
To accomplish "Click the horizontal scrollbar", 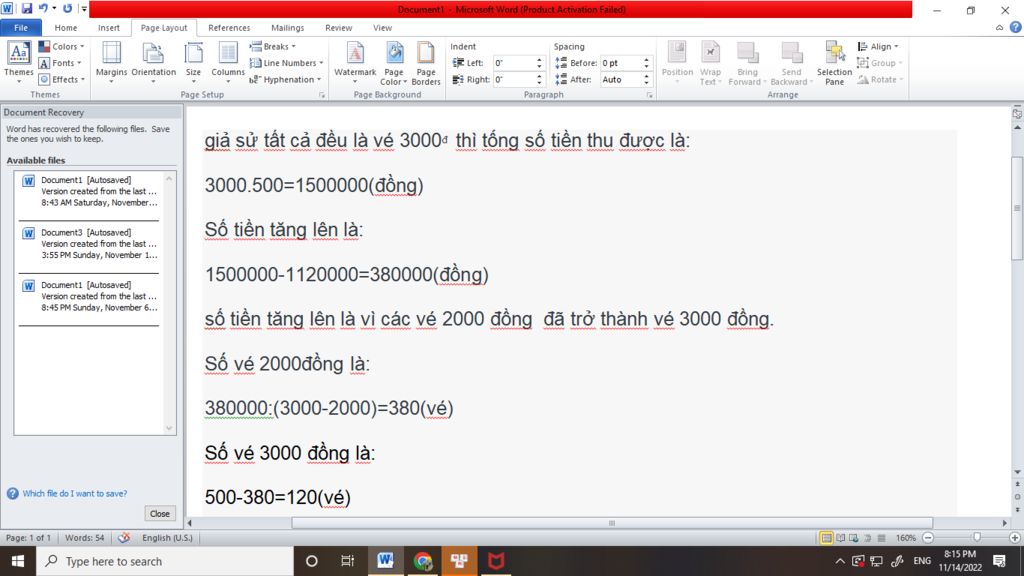I will click(x=612, y=523).
